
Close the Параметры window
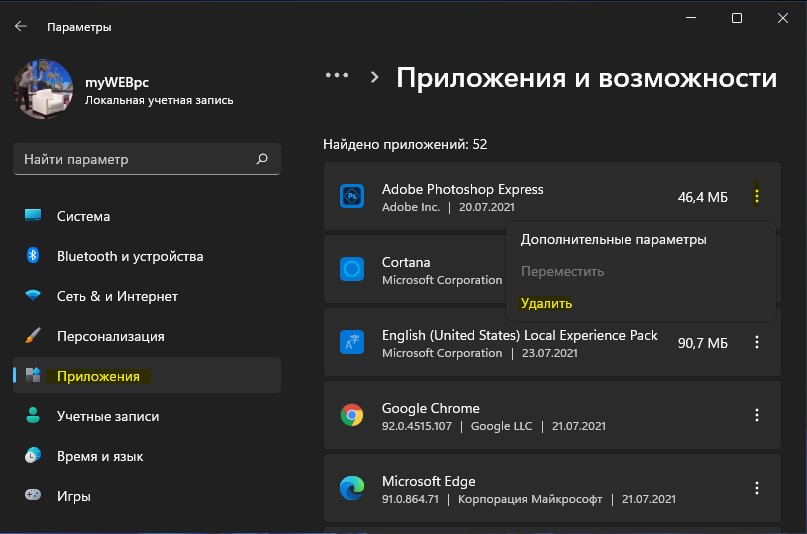click(783, 18)
